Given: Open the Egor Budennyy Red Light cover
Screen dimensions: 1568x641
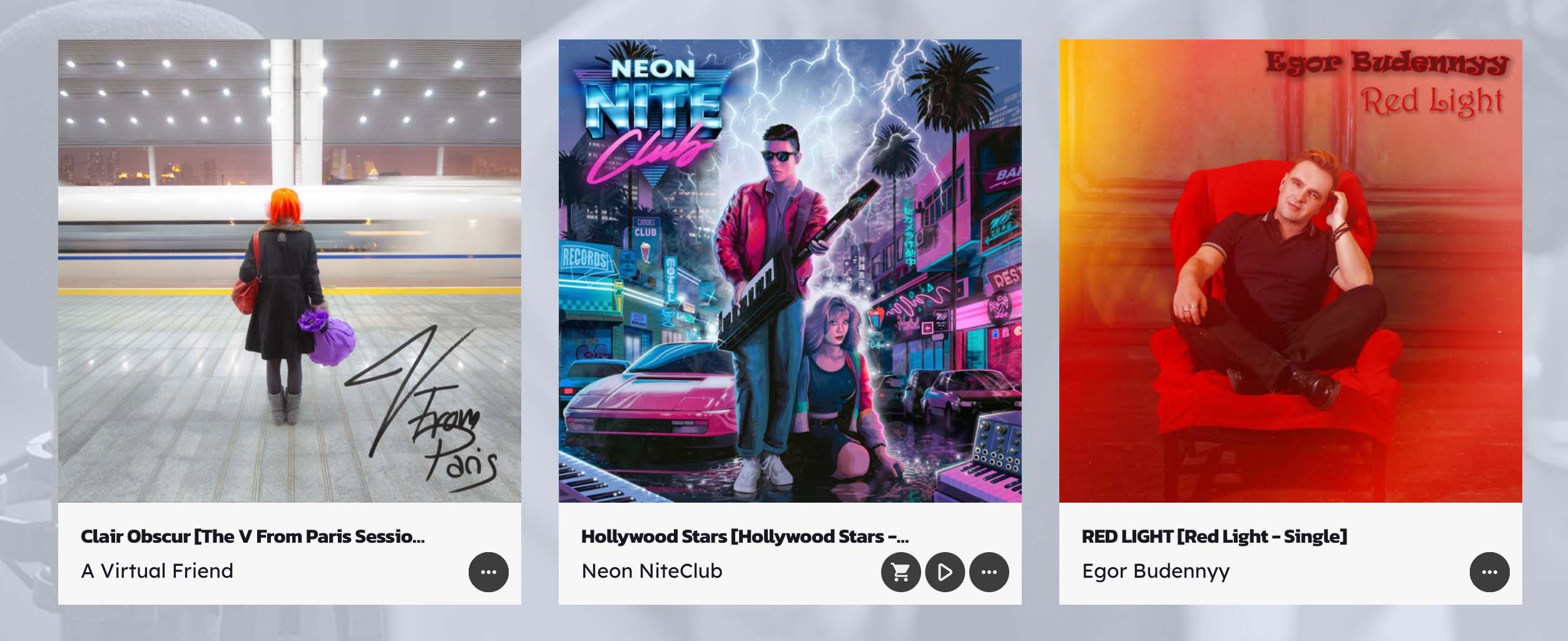Looking at the screenshot, I should (1291, 271).
